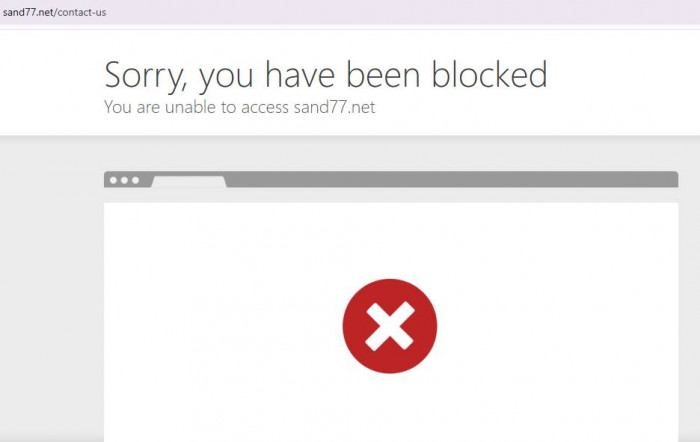
Task: Click the word 'Sorry' in the heading
Action: pyautogui.click(x=144, y=76)
